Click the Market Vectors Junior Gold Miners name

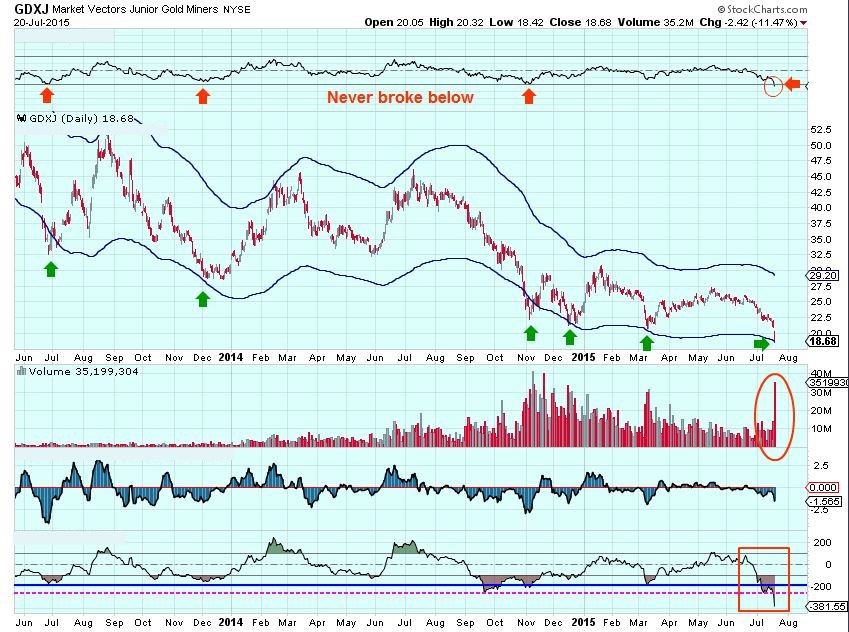[135, 9]
